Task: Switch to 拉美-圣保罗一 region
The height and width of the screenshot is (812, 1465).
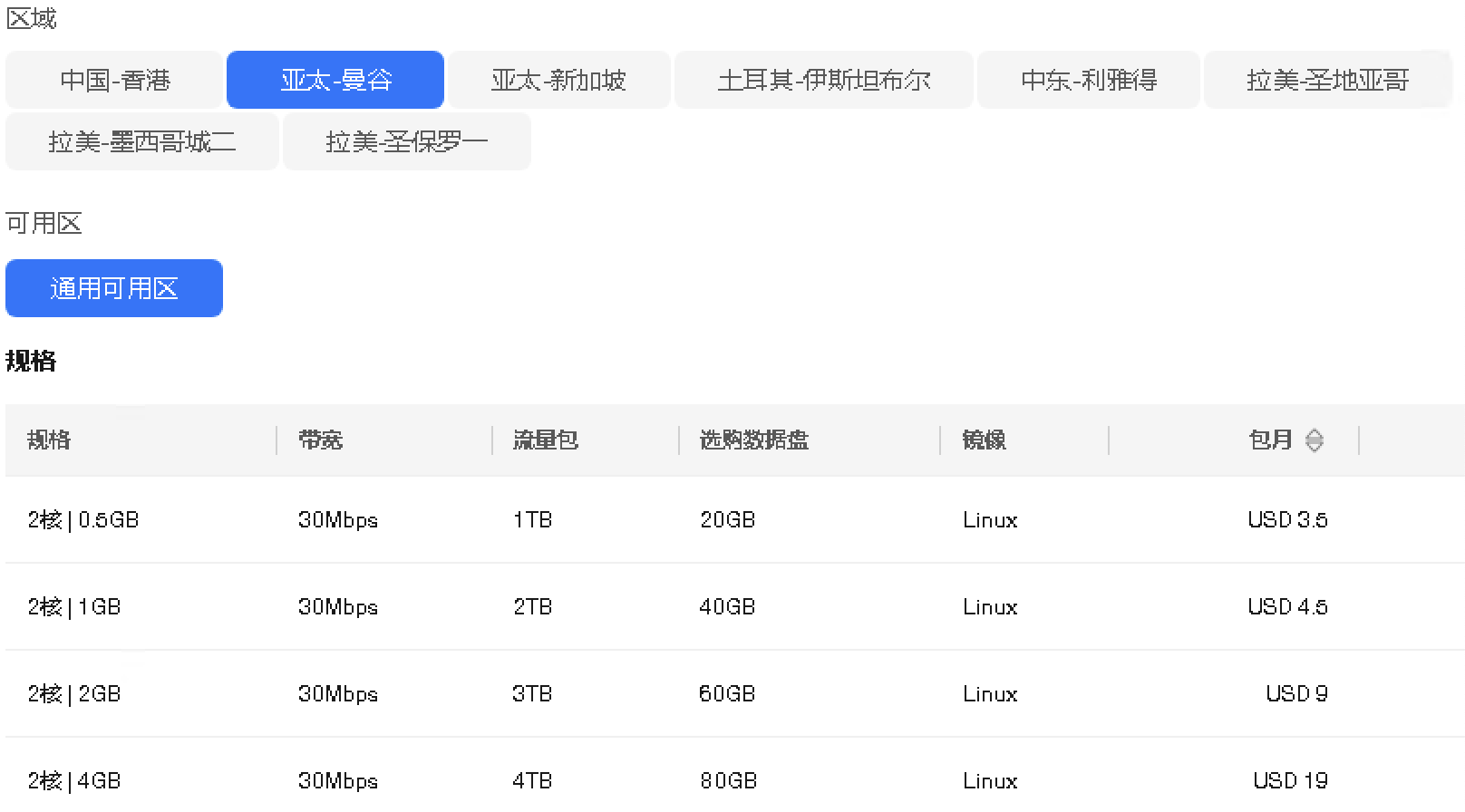Action: click(x=406, y=141)
